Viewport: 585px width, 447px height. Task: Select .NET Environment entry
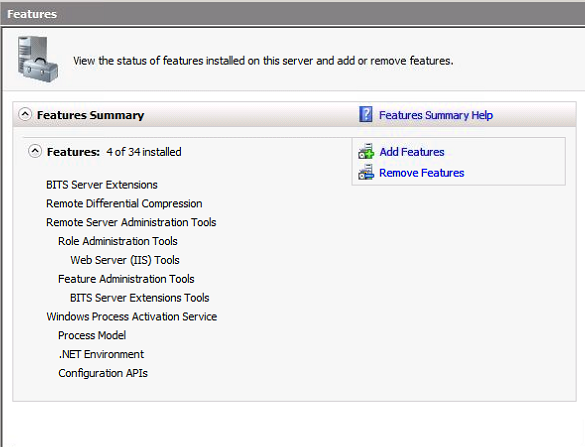point(101,354)
